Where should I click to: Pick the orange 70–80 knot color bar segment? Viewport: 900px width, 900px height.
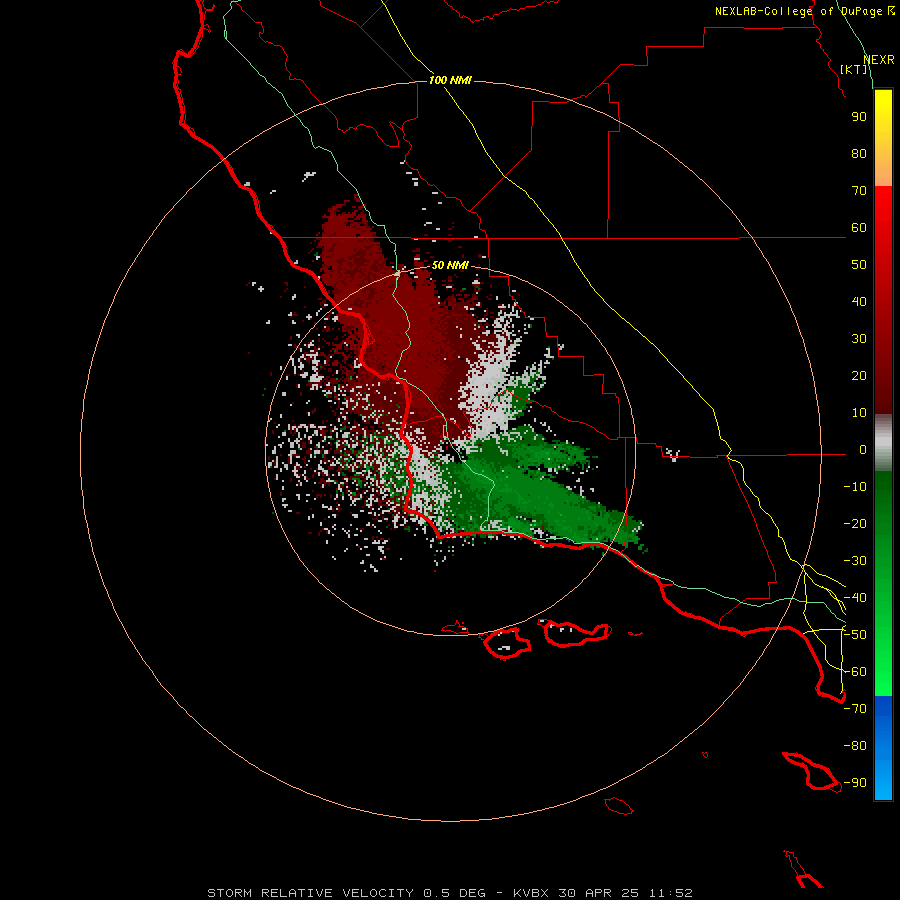883,168
